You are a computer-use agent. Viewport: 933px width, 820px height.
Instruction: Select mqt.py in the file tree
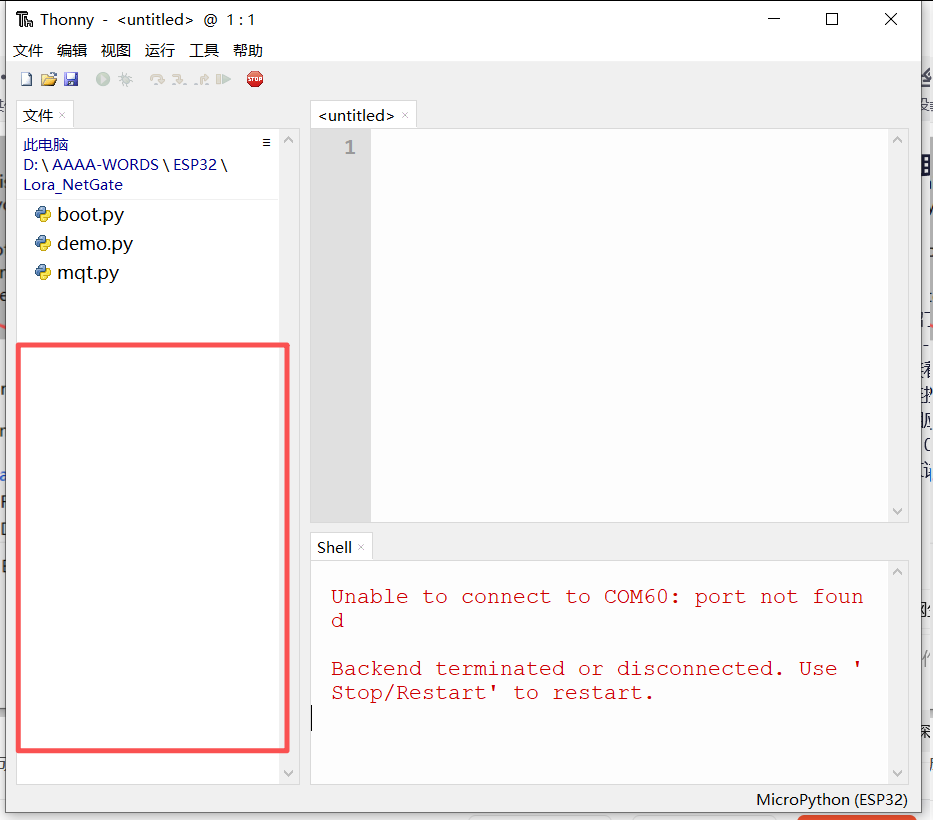click(x=88, y=272)
